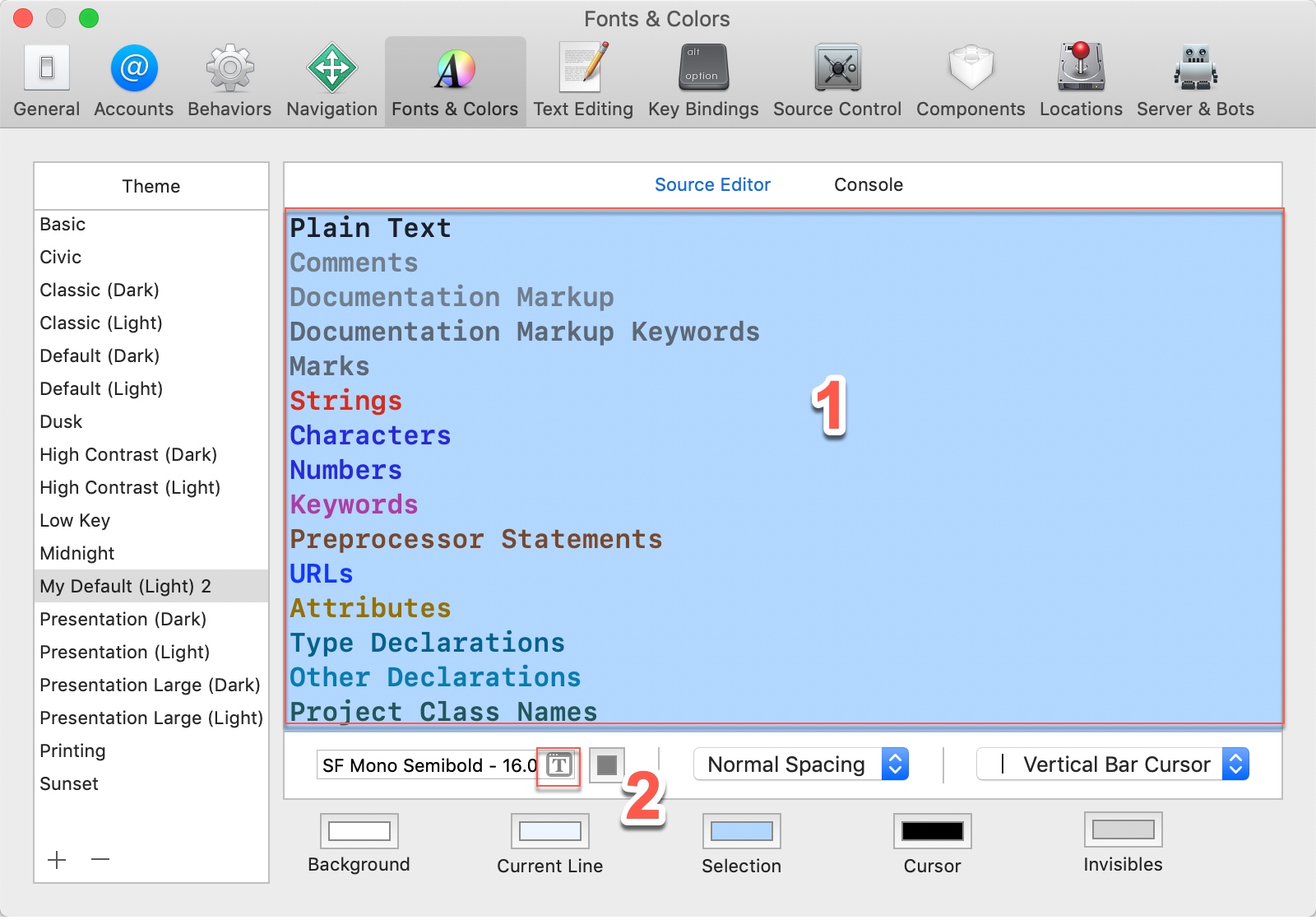
Task: Open the Key Bindings pane
Action: 703,81
